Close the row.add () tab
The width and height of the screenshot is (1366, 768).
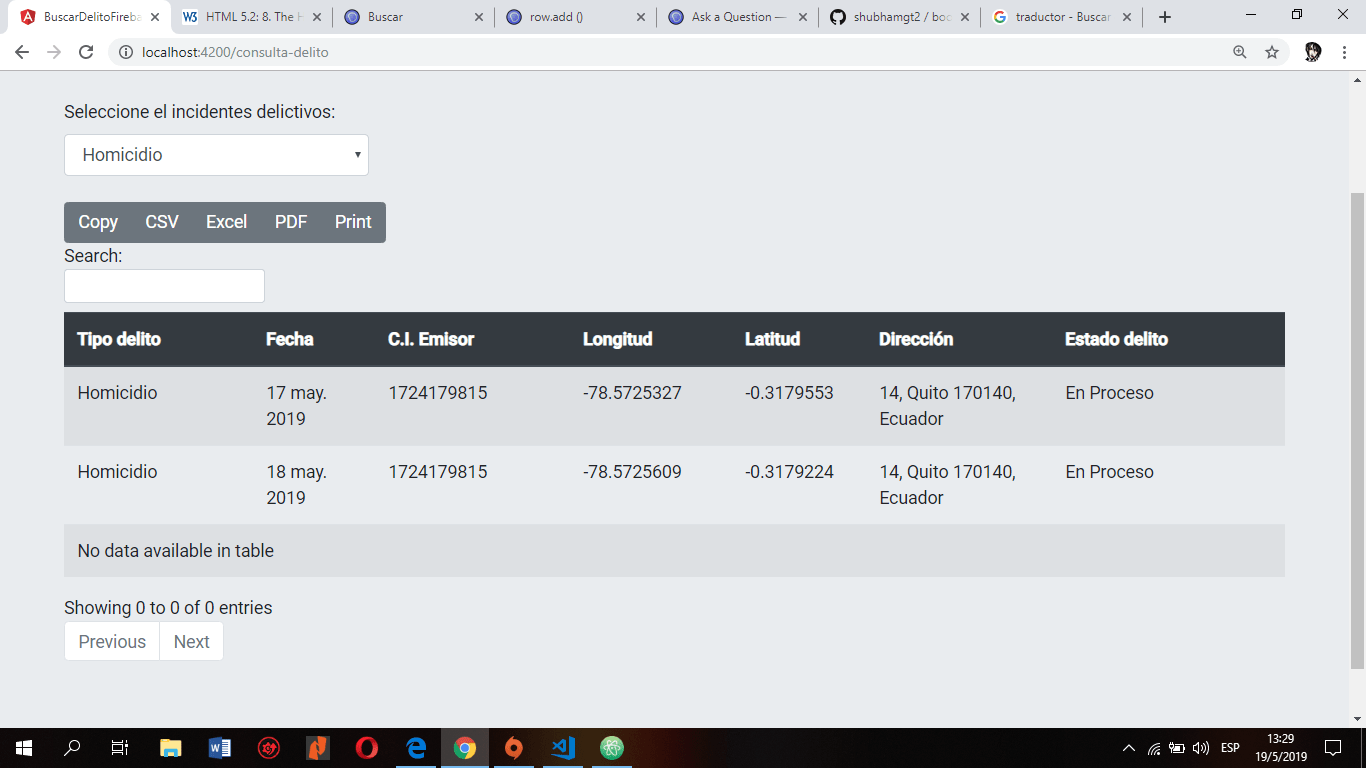pyautogui.click(x=640, y=17)
